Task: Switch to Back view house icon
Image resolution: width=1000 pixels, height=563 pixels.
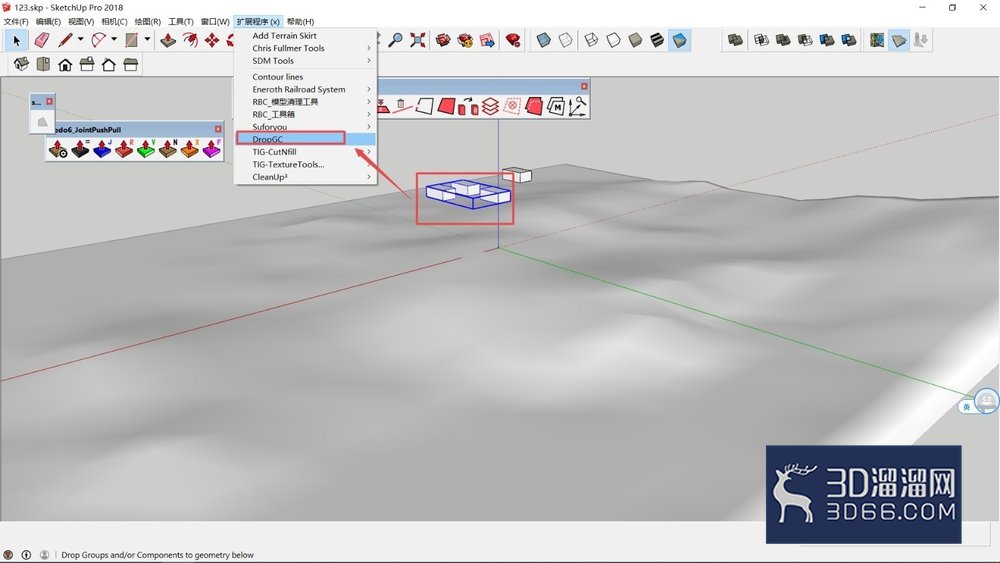Action: click(108, 64)
